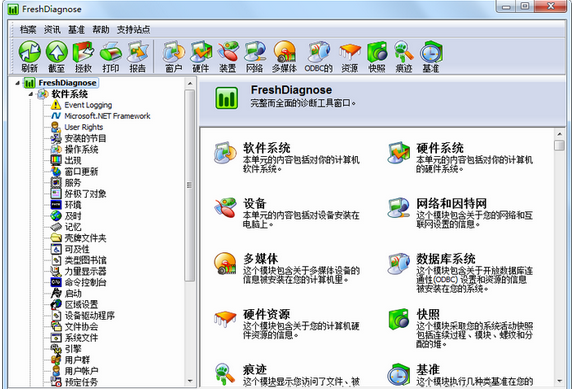Click the 网络和因特网 module icon

(398, 208)
